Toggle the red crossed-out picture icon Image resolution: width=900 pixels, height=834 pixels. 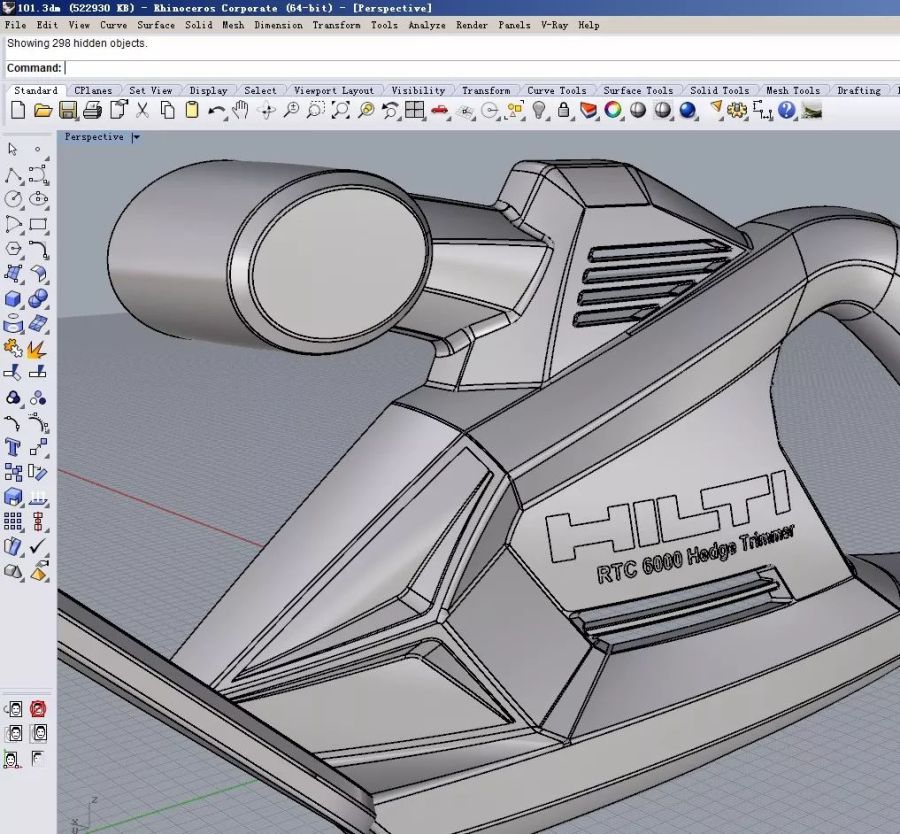38,709
